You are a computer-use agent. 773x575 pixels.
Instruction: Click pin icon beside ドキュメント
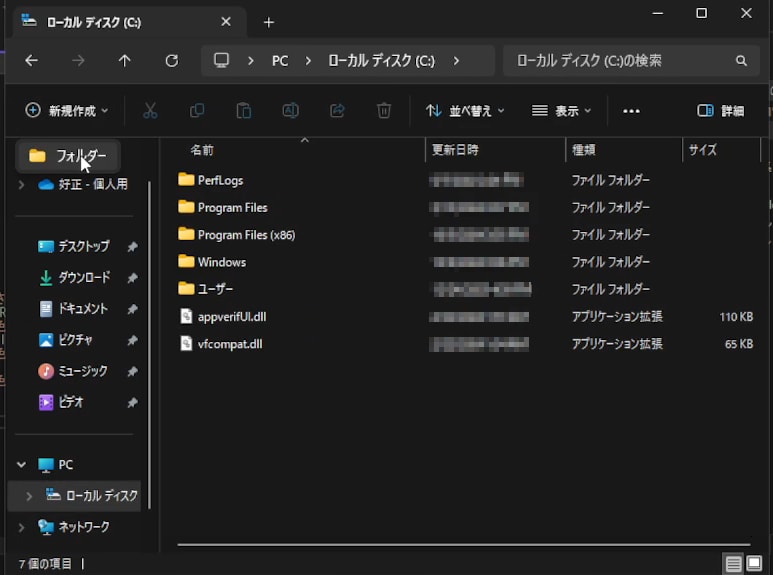point(132,309)
